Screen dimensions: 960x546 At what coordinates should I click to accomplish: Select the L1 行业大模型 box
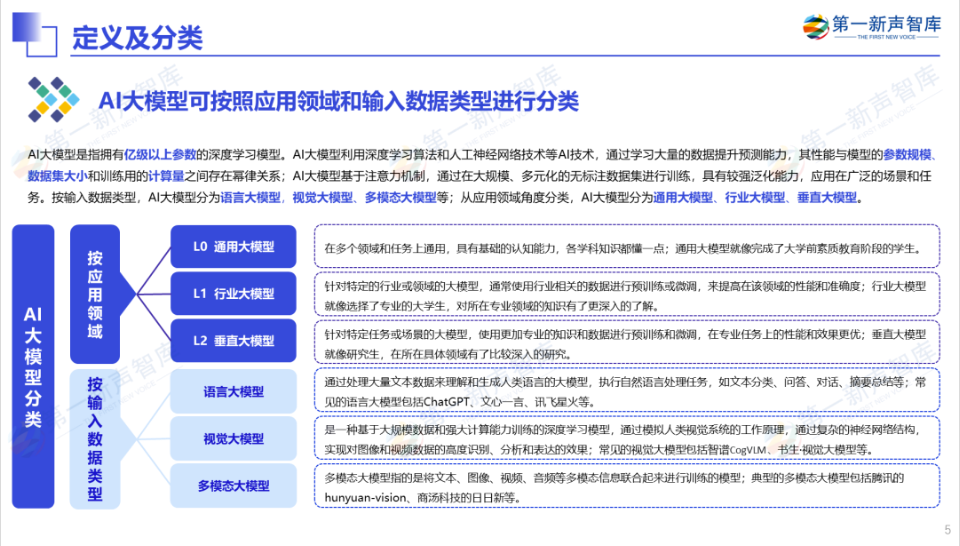[233, 294]
